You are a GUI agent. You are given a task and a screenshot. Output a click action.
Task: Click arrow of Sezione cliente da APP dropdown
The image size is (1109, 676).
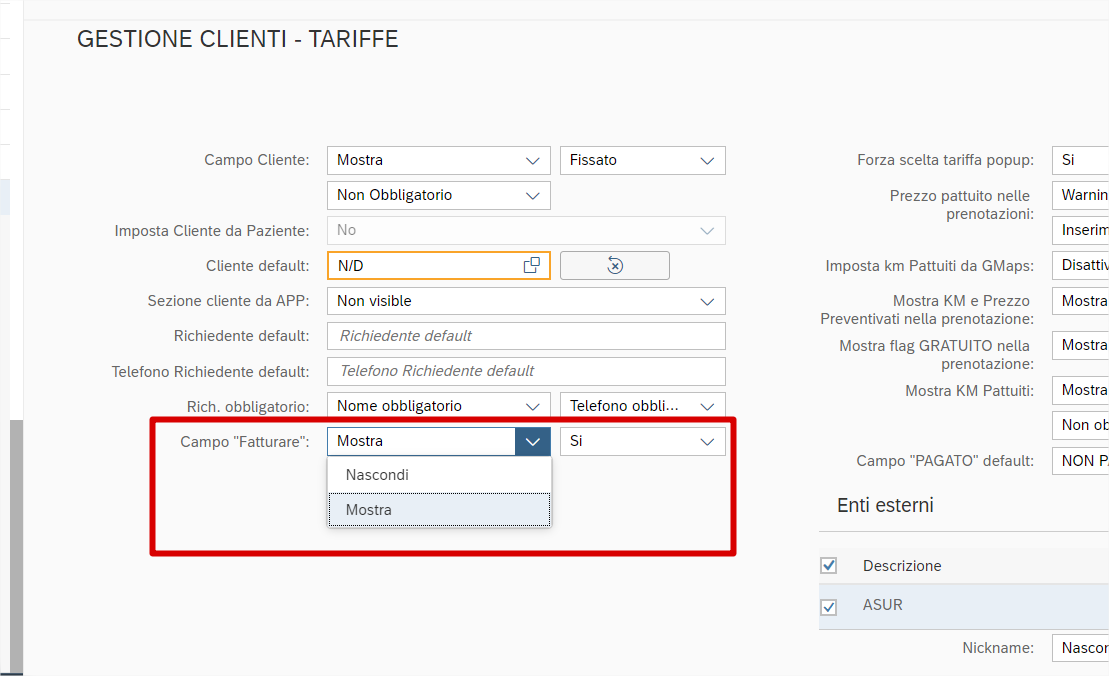708,301
